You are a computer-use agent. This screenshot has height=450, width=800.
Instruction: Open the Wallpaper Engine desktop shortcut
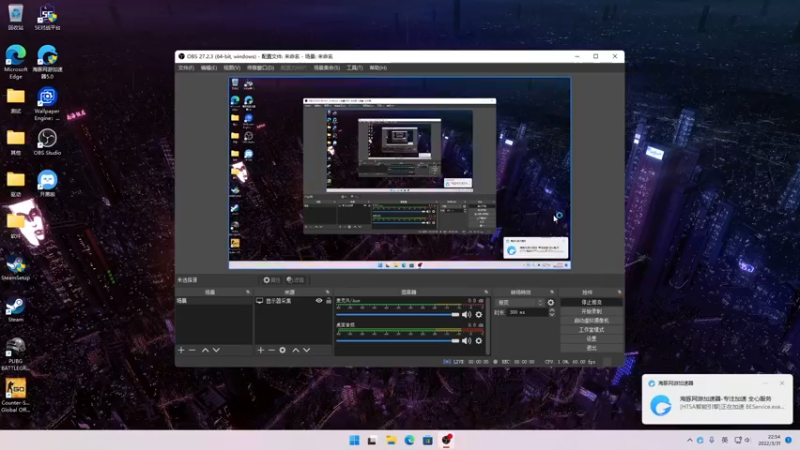click(x=47, y=104)
